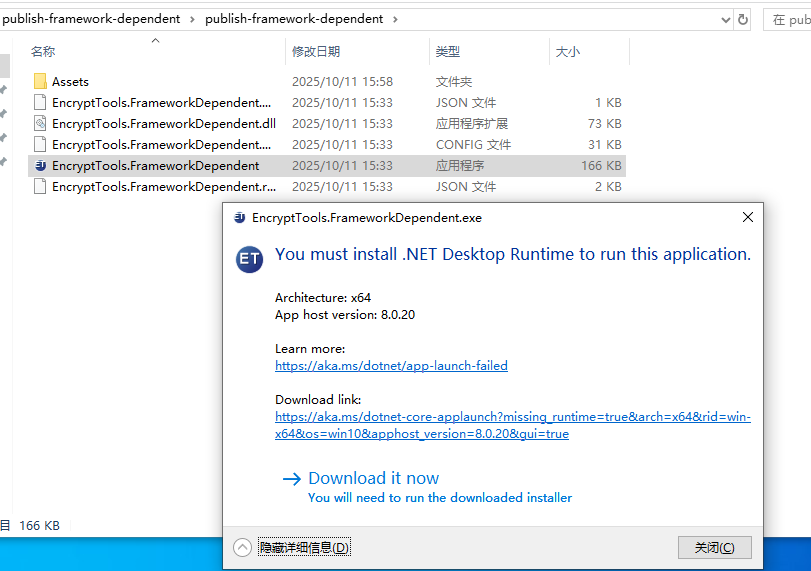
Task: Sort by the 类型 column header
Action: click(448, 51)
